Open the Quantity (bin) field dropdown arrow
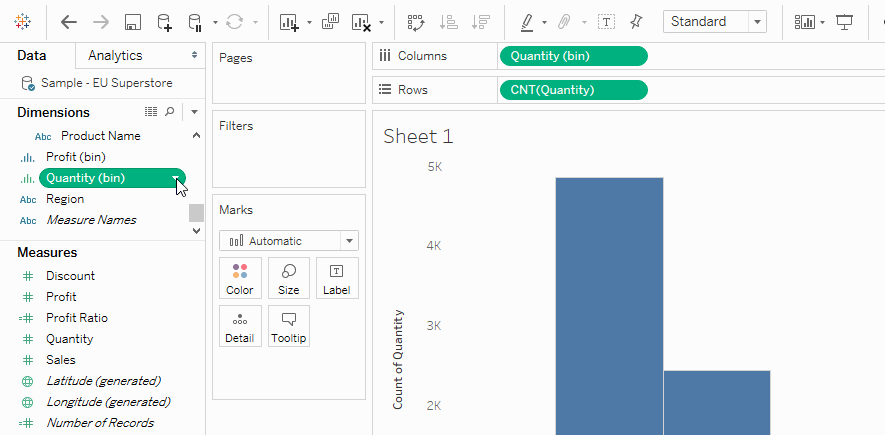The width and height of the screenshot is (885, 435). tap(176, 178)
